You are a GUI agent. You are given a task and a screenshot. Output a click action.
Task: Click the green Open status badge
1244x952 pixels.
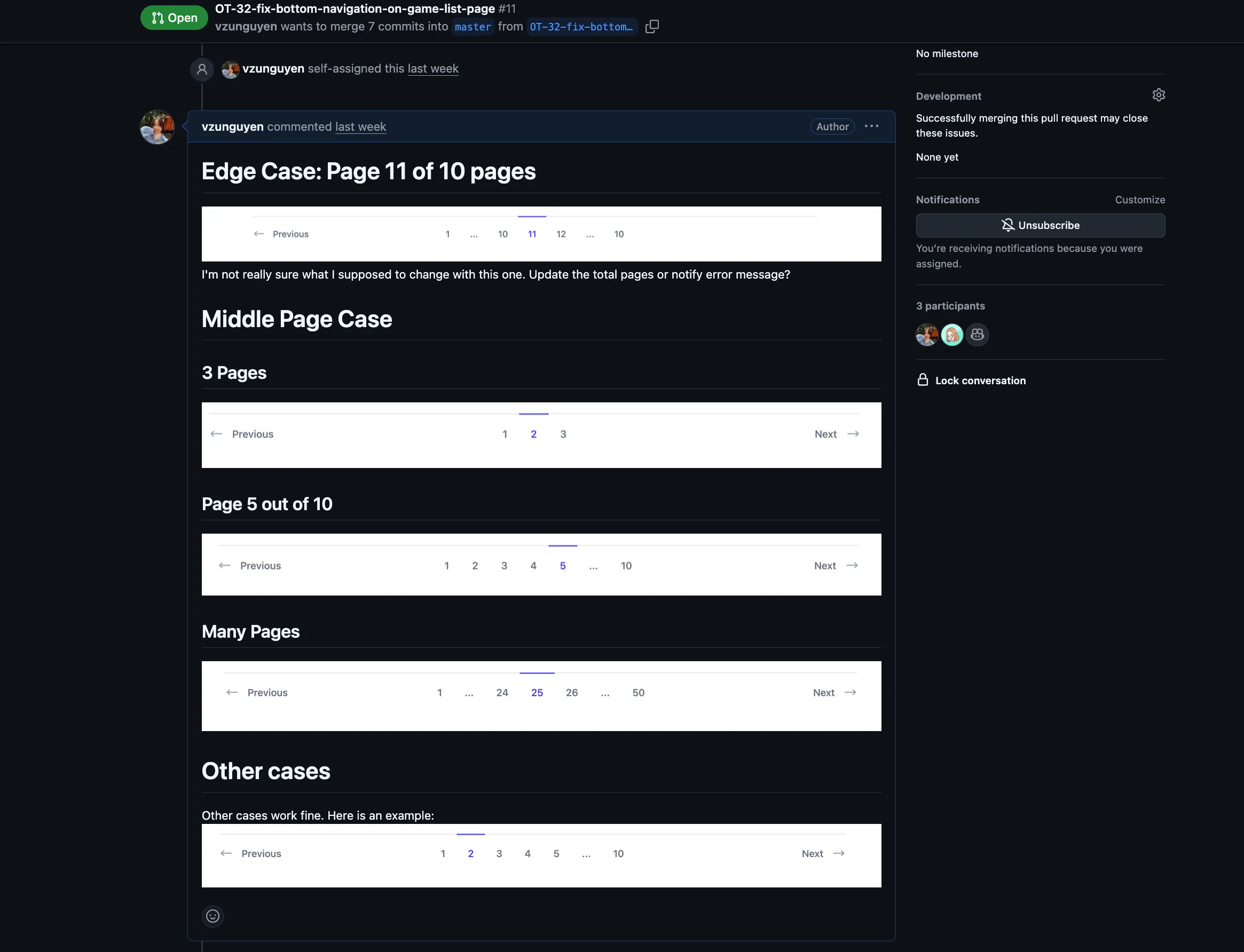point(174,18)
